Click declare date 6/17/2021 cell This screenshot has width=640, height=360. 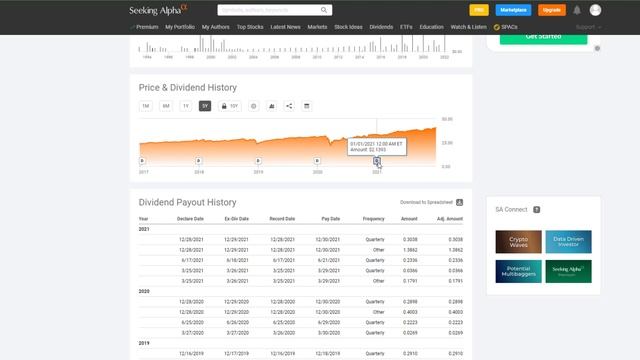point(192,260)
